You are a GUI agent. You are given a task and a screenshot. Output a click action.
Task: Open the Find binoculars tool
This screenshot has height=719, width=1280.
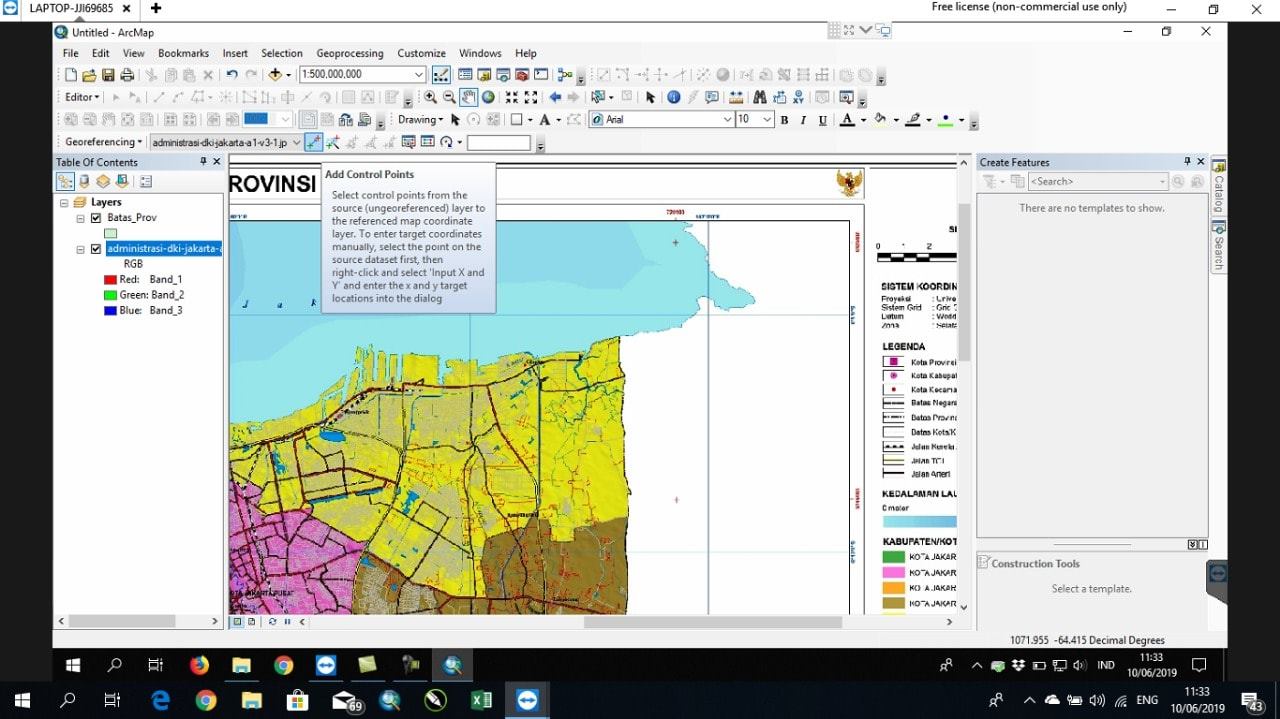(759, 97)
